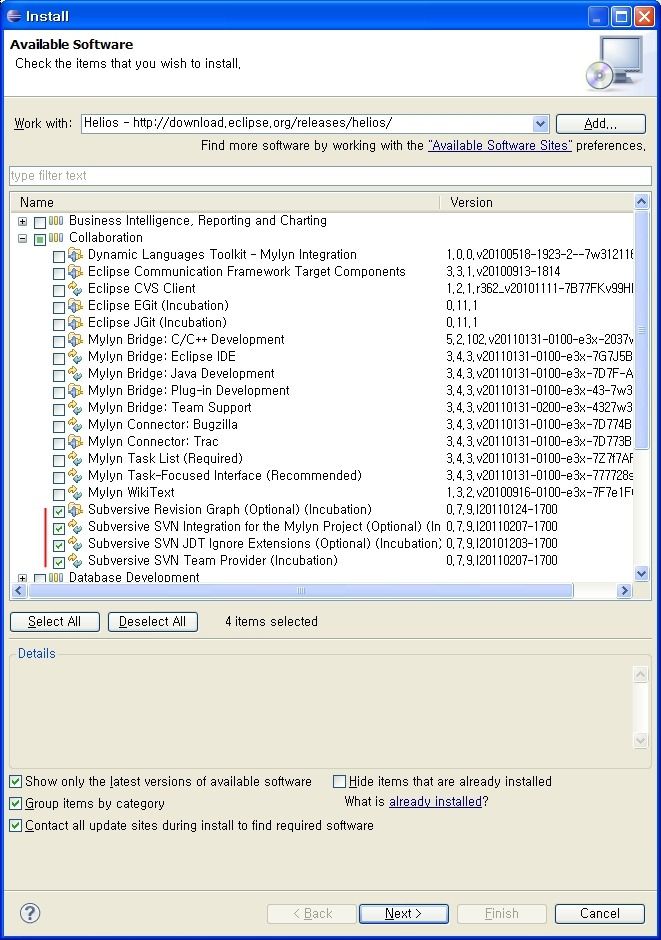
Task: Click the Subversive SVN Mylyn Integration icon
Action: [75, 526]
